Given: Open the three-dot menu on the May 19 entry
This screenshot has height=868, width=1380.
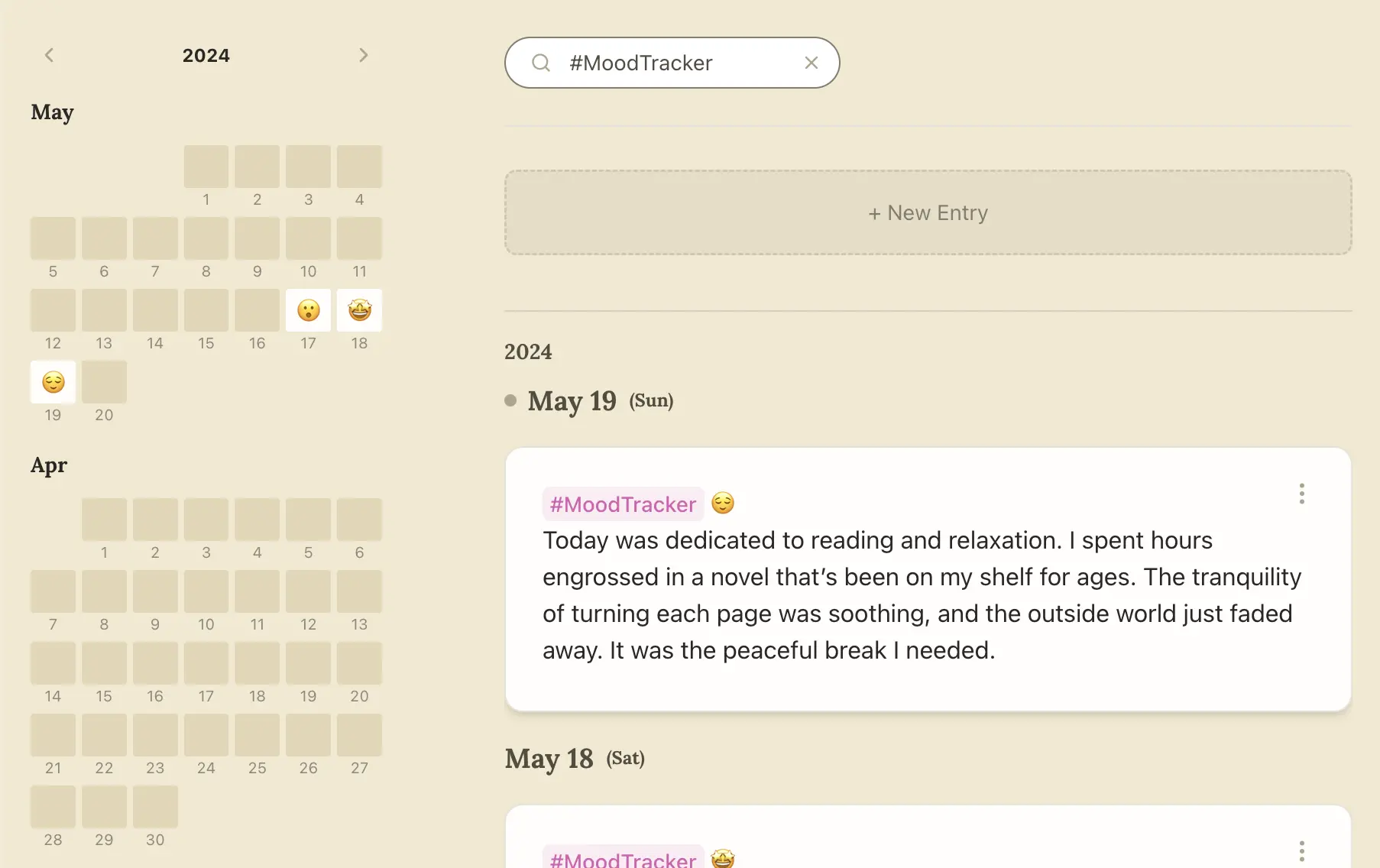Looking at the screenshot, I should [1301, 494].
